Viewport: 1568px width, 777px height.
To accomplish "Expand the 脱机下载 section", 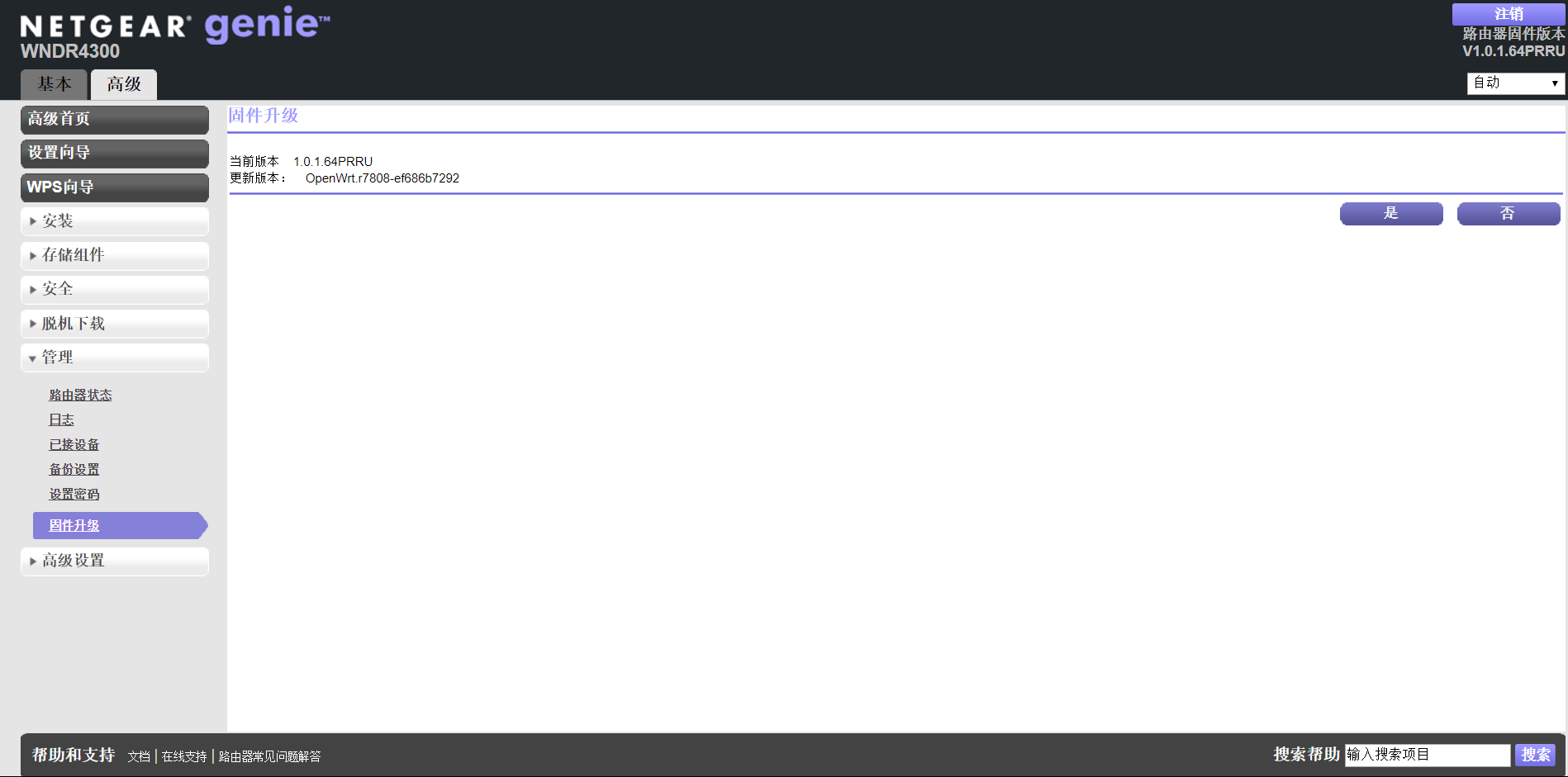I will 115,324.
